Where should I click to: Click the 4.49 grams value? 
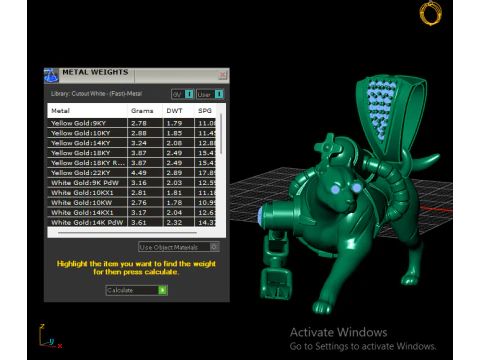139,173
